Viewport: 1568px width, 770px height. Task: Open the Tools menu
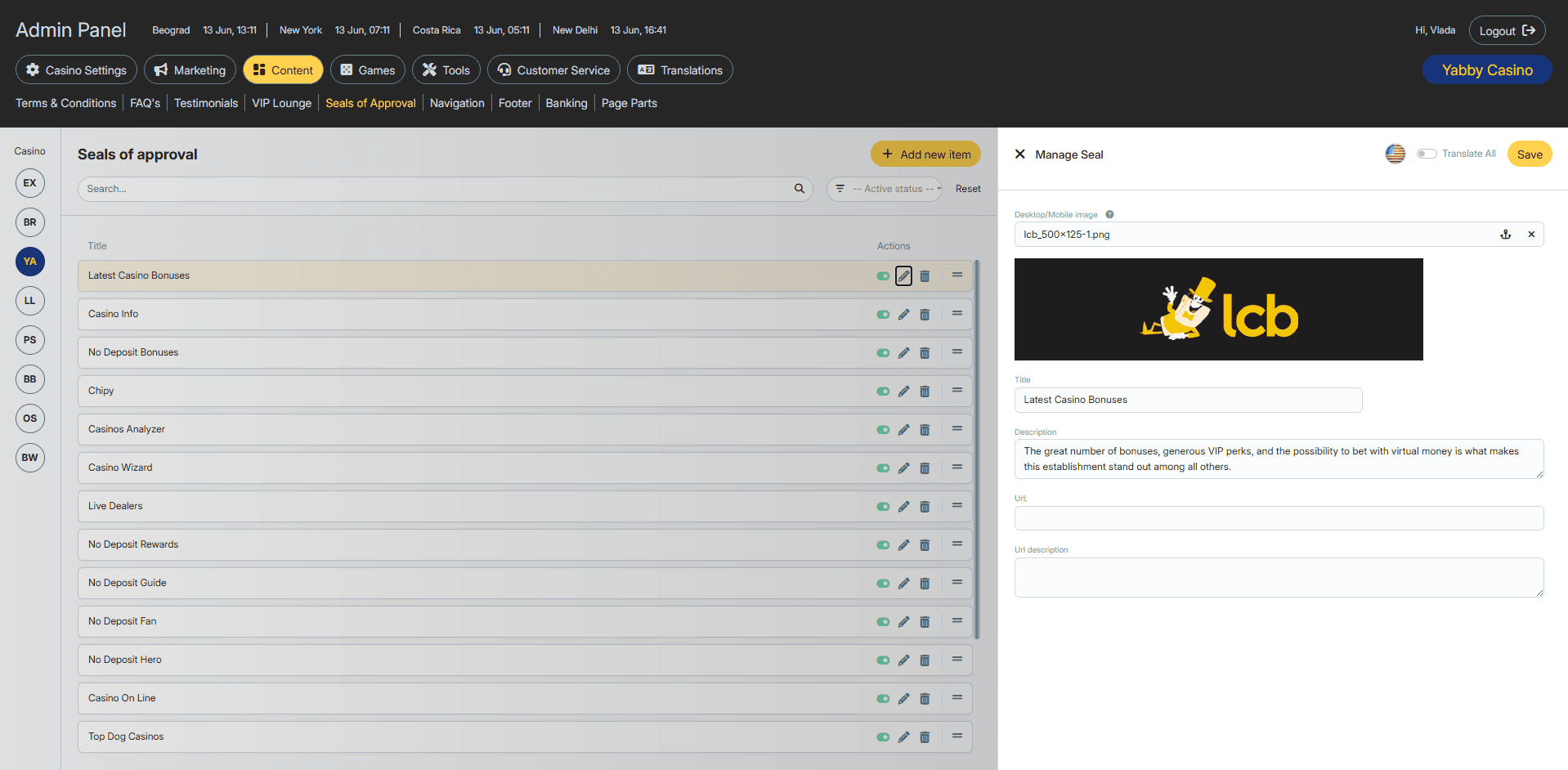(x=446, y=70)
